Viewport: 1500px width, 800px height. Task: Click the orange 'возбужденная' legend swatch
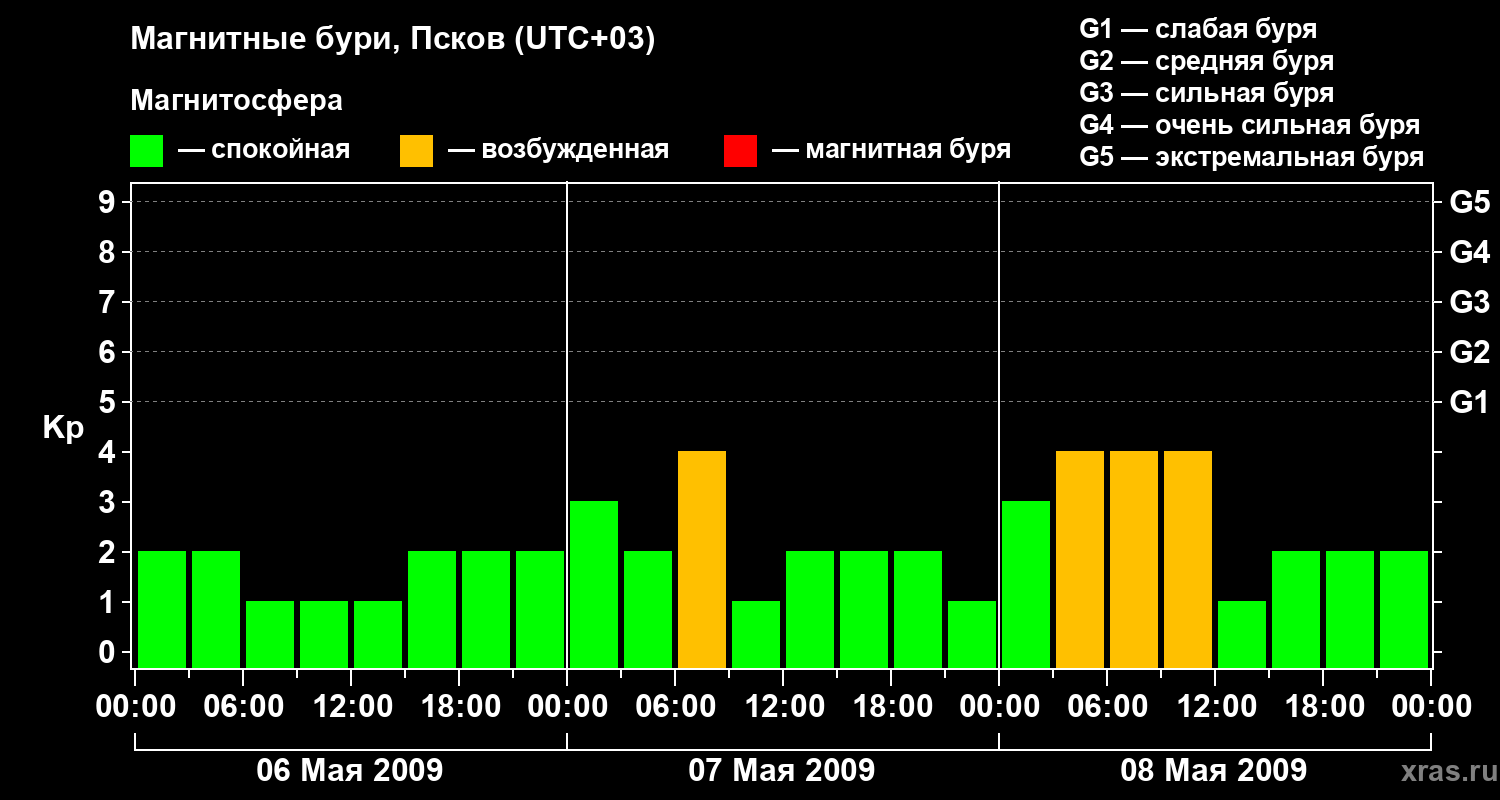[416, 151]
